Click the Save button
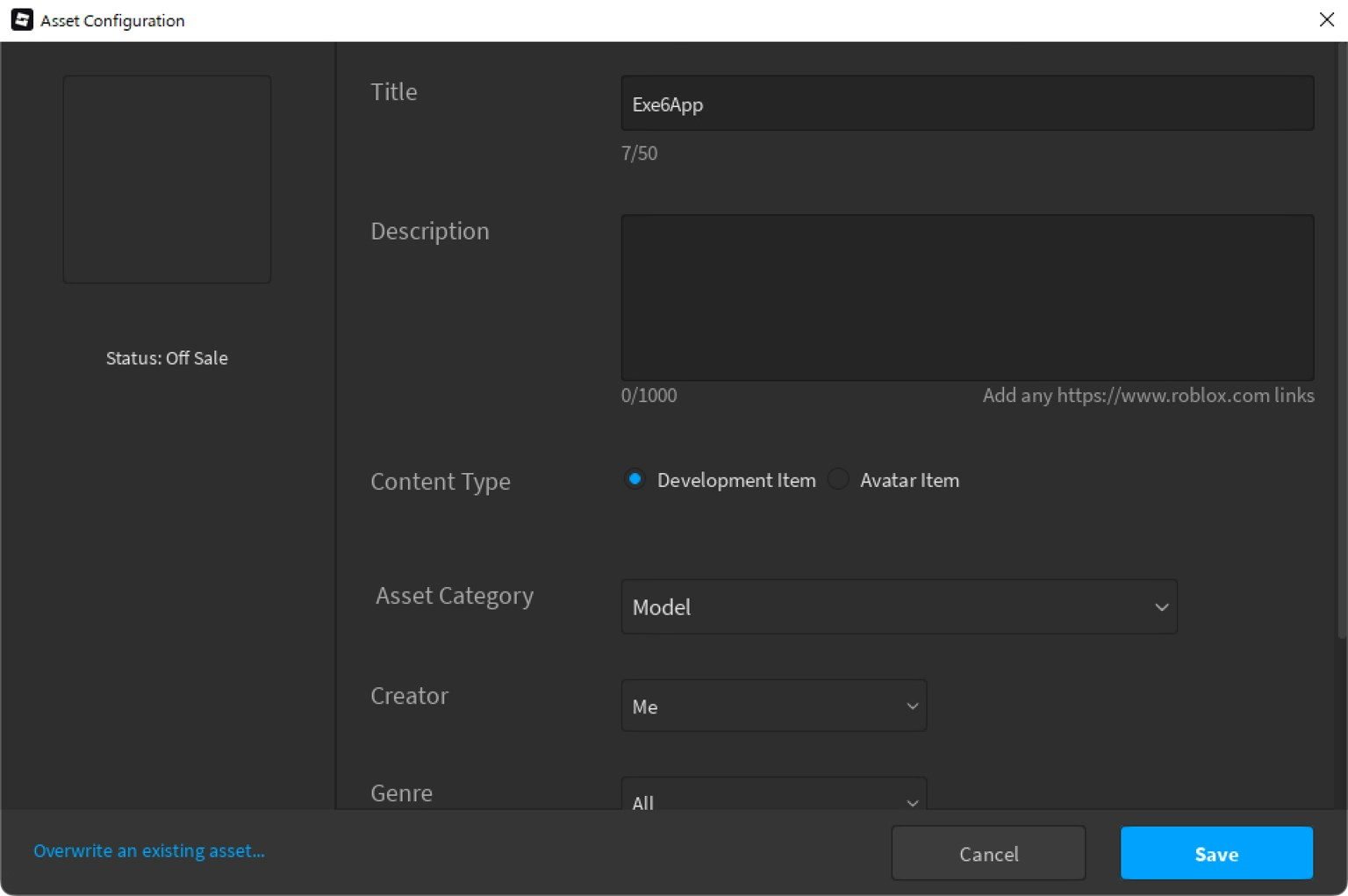The width and height of the screenshot is (1348, 896). click(x=1216, y=853)
